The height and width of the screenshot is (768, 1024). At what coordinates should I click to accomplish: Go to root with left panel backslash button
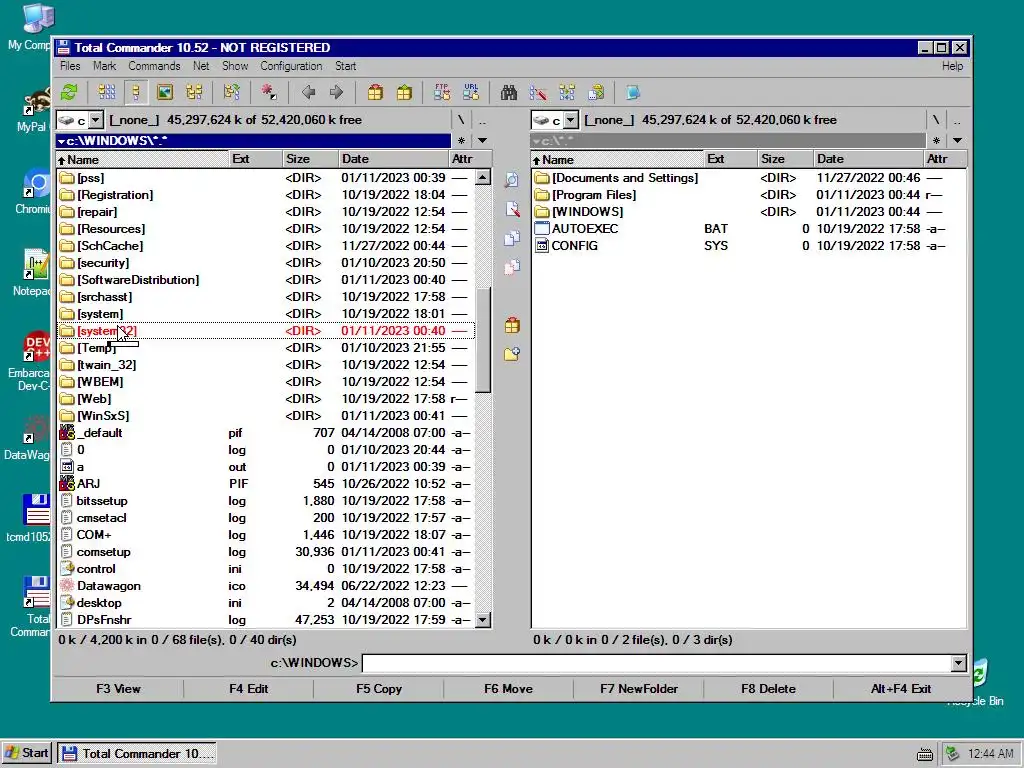[x=461, y=120]
